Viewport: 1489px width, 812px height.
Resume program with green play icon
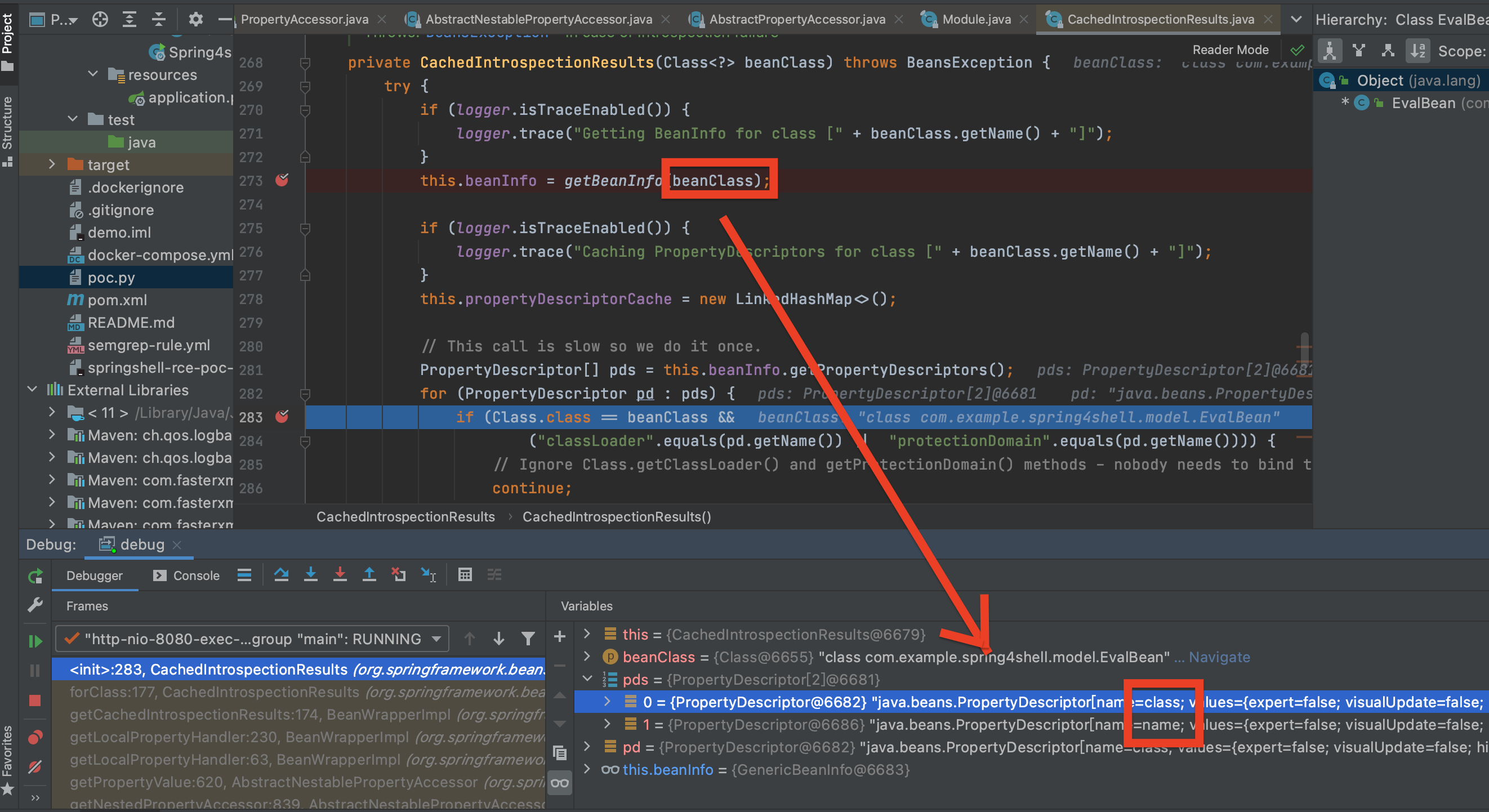tap(35, 641)
